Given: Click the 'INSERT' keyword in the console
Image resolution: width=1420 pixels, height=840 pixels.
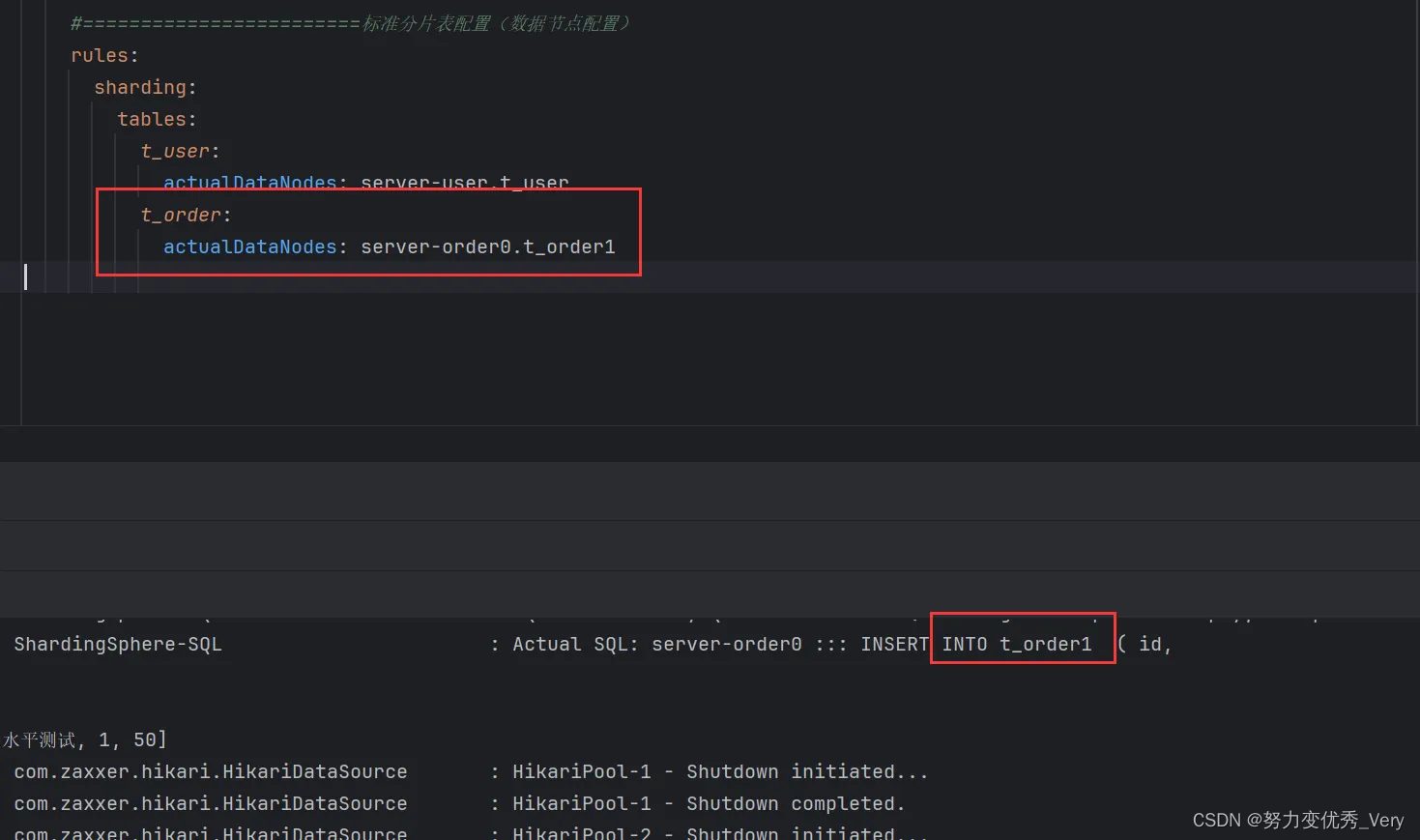Looking at the screenshot, I should click(895, 644).
